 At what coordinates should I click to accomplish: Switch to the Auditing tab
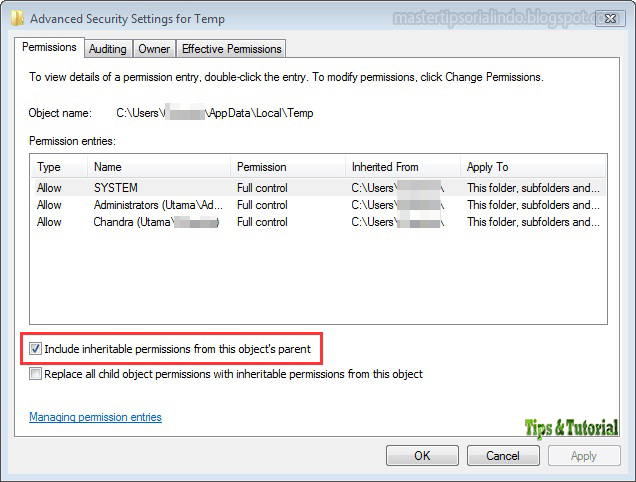click(x=107, y=48)
